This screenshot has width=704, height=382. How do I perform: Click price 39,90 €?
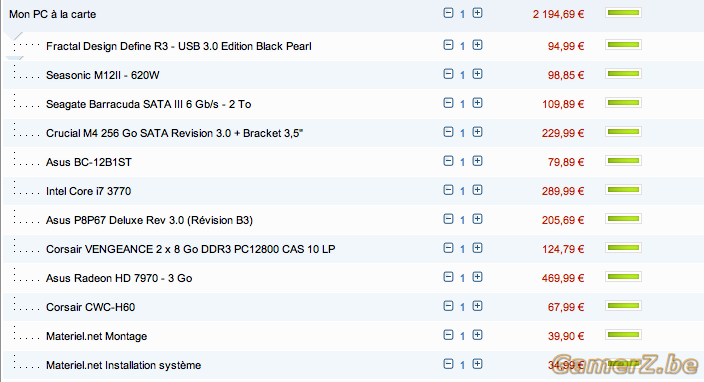click(x=566, y=336)
